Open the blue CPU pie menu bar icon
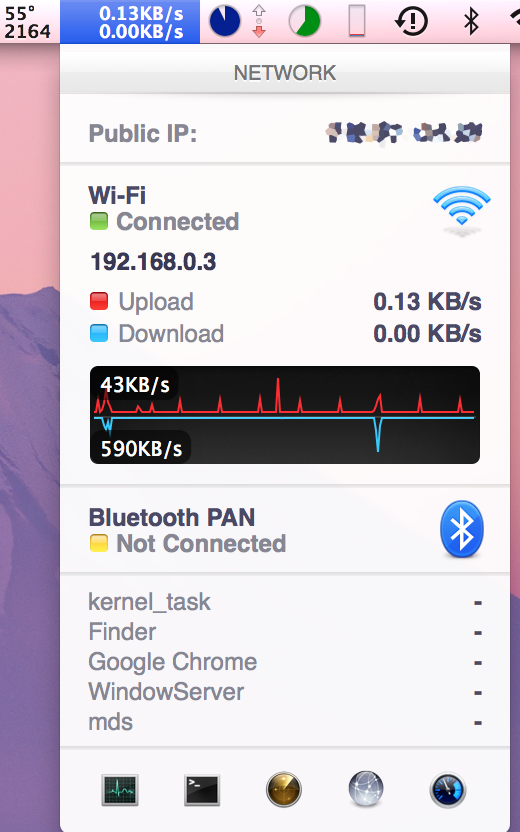Image resolution: width=520 pixels, height=832 pixels. point(224,21)
